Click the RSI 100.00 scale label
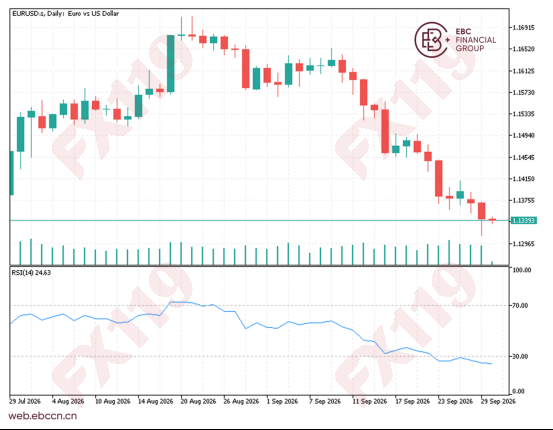 tap(522, 270)
